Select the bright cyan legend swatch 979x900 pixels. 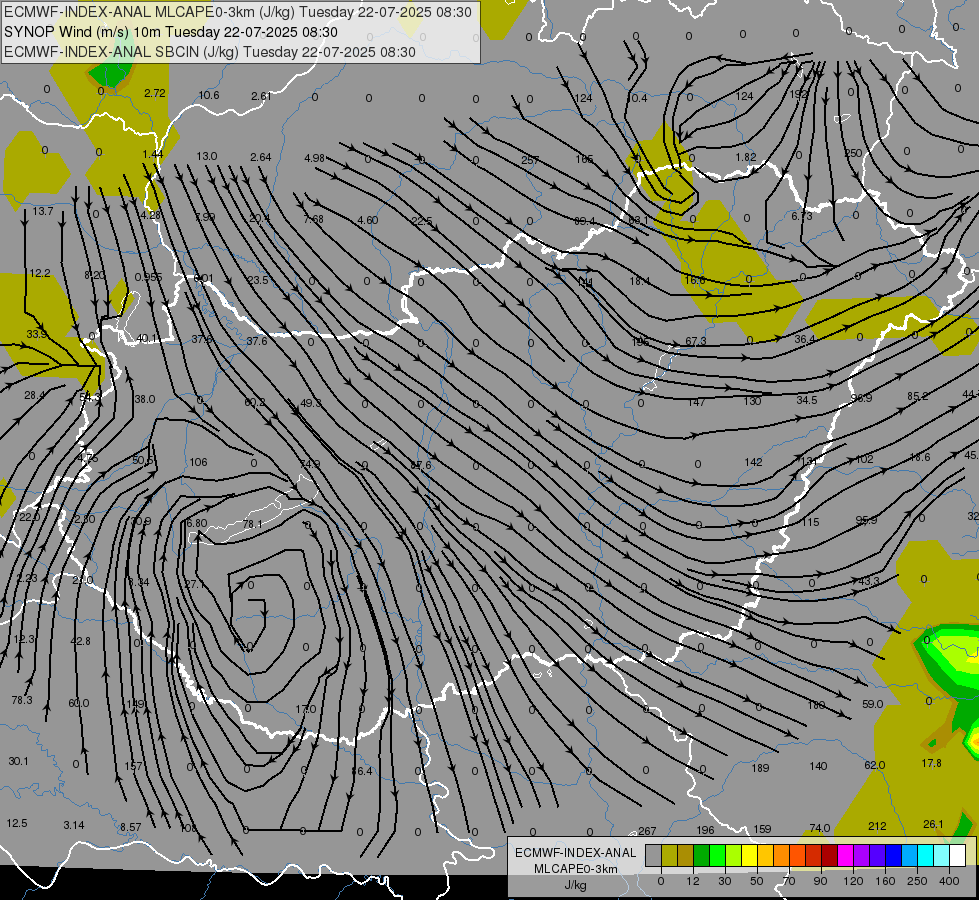coord(926,855)
